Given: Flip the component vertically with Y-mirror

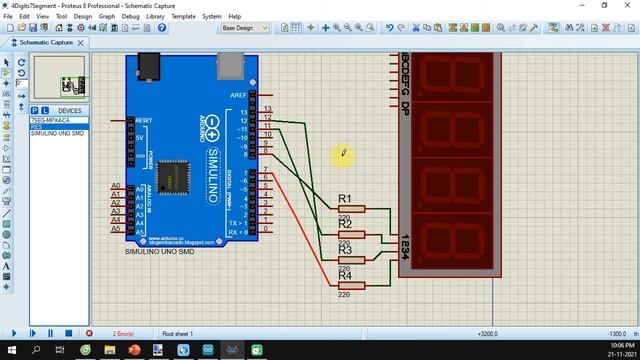Looking at the screenshot, I should click(22, 107).
